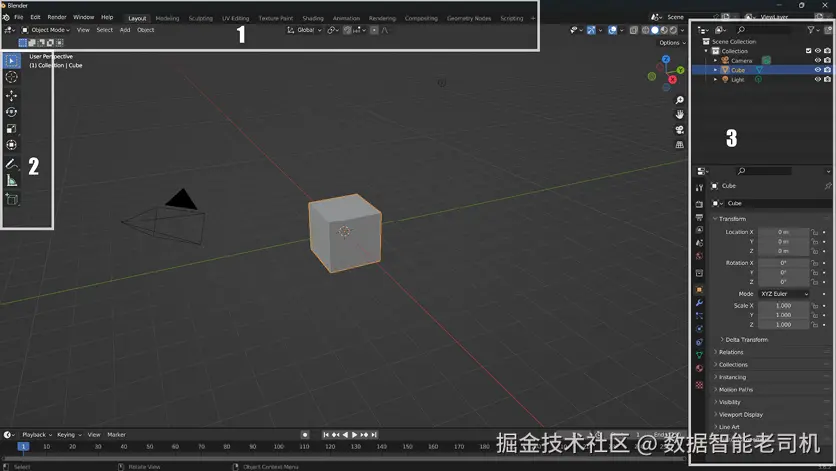Activate the Rotate tool
The width and height of the screenshot is (836, 471).
pos(12,112)
